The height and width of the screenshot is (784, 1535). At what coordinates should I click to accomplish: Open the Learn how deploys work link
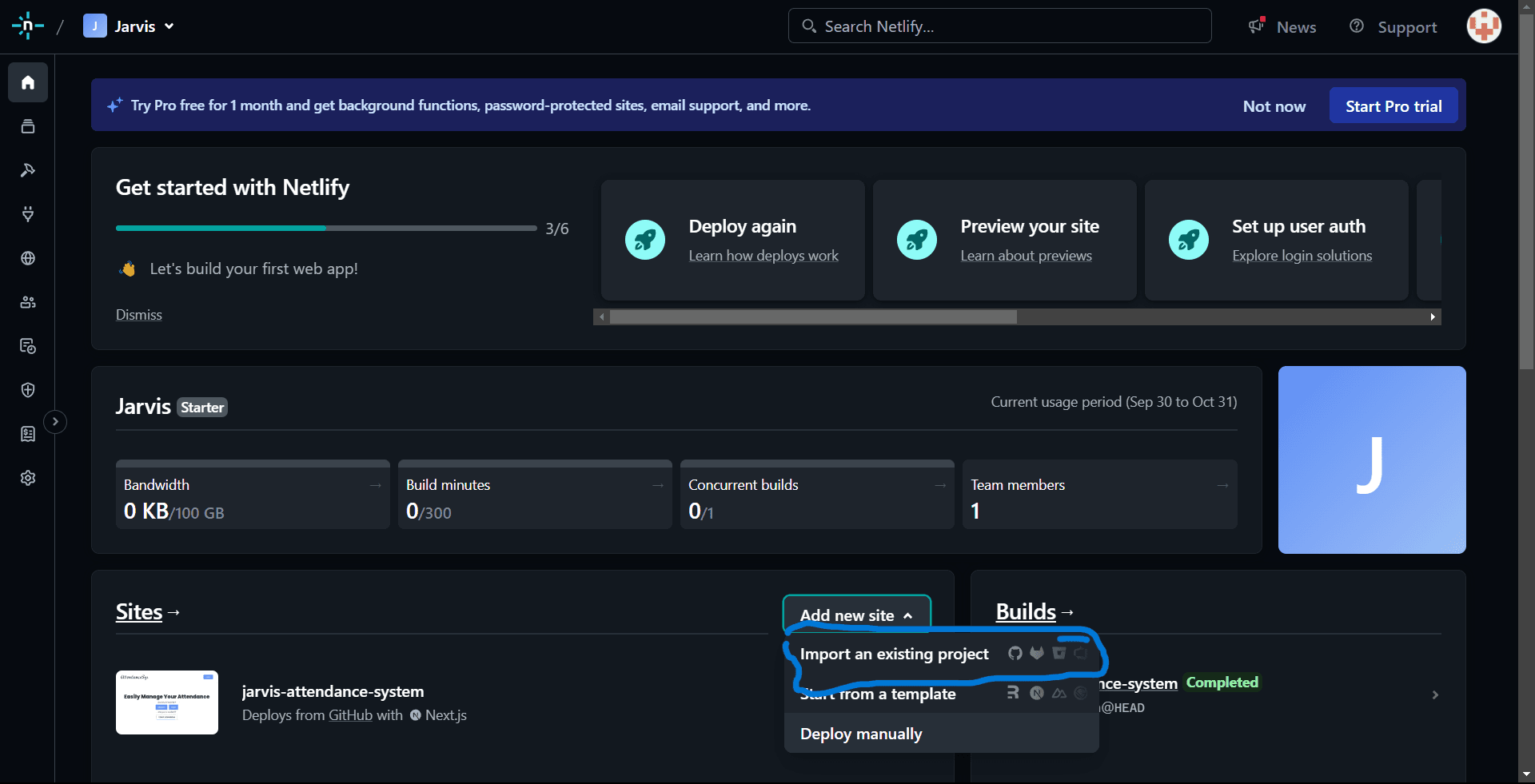tap(764, 256)
